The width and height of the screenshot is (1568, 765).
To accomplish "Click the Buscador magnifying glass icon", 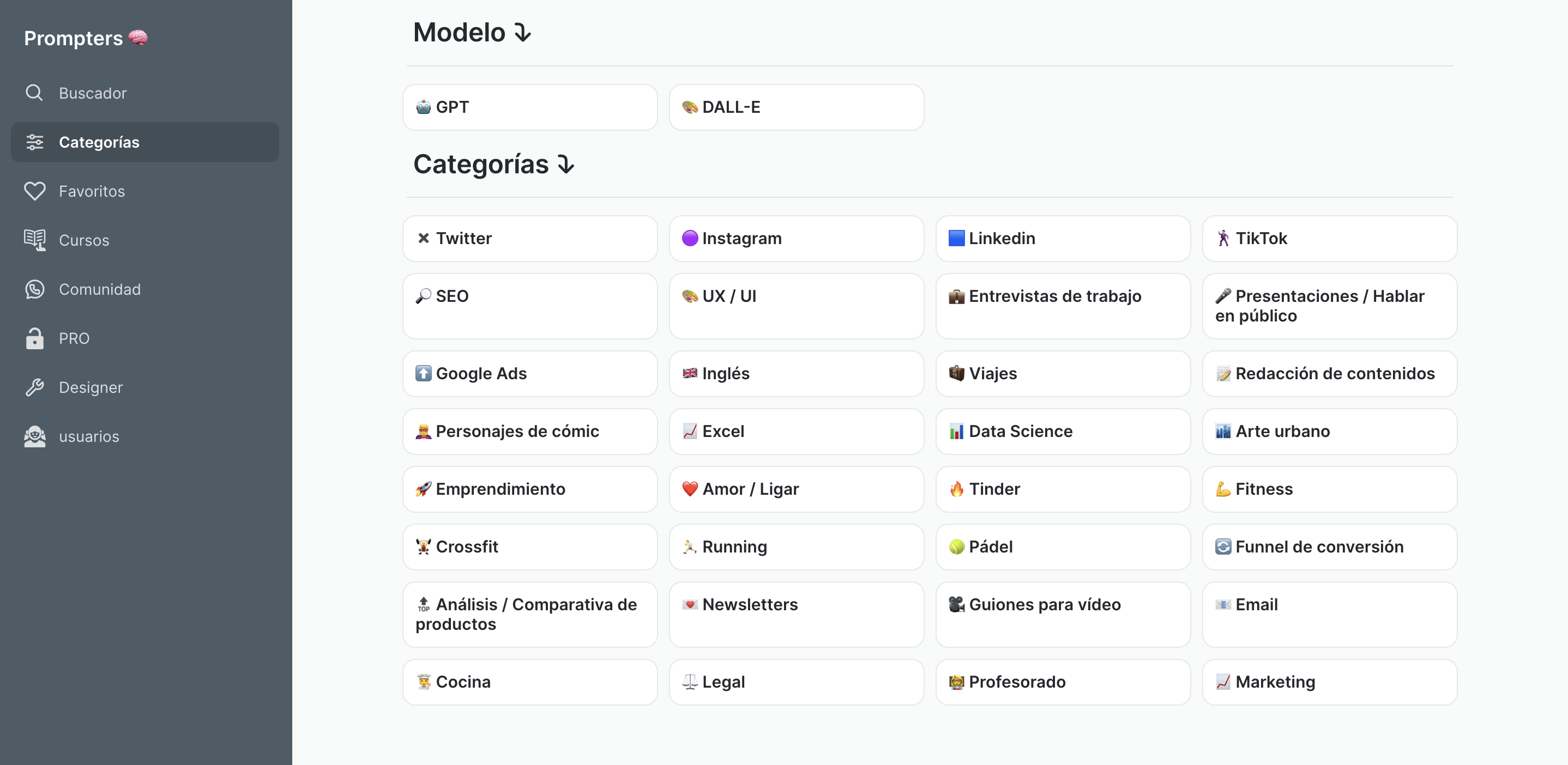I will coord(34,93).
